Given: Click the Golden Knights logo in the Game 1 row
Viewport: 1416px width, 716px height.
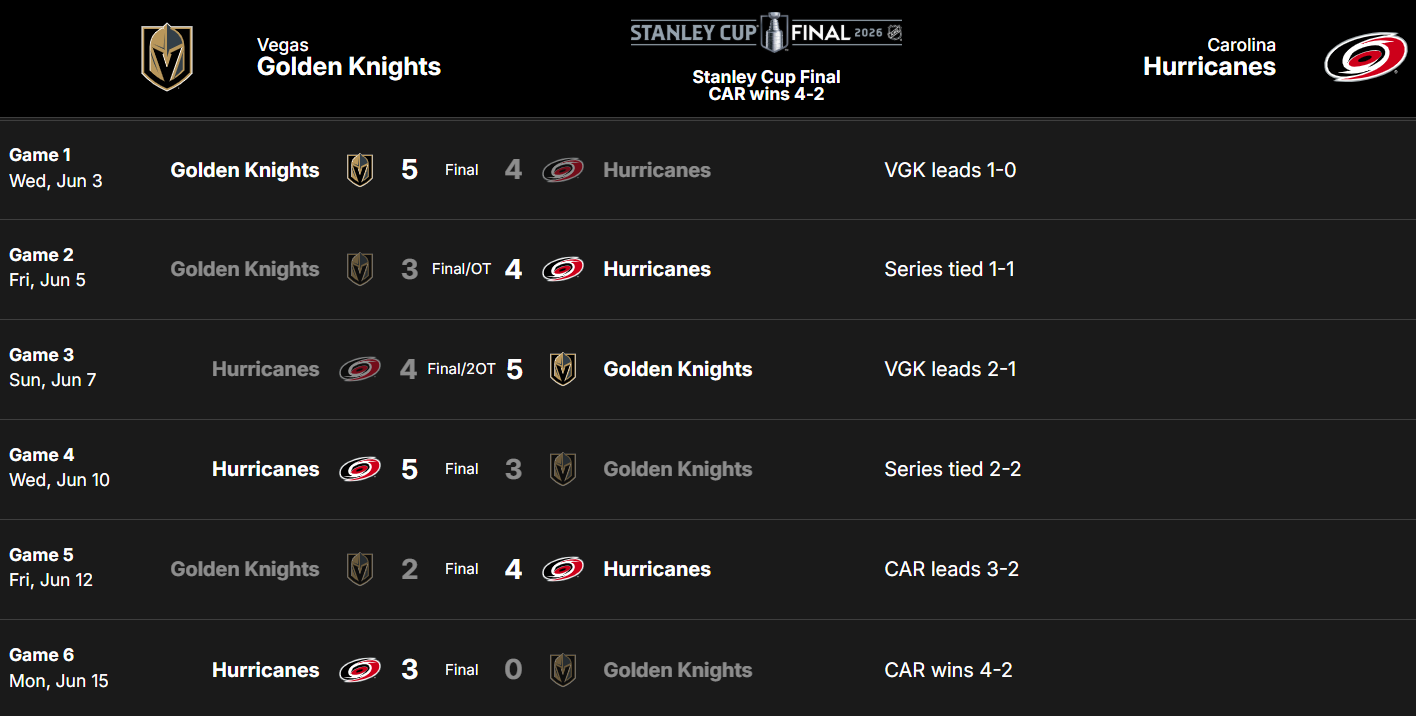Looking at the screenshot, I should pos(360,170).
